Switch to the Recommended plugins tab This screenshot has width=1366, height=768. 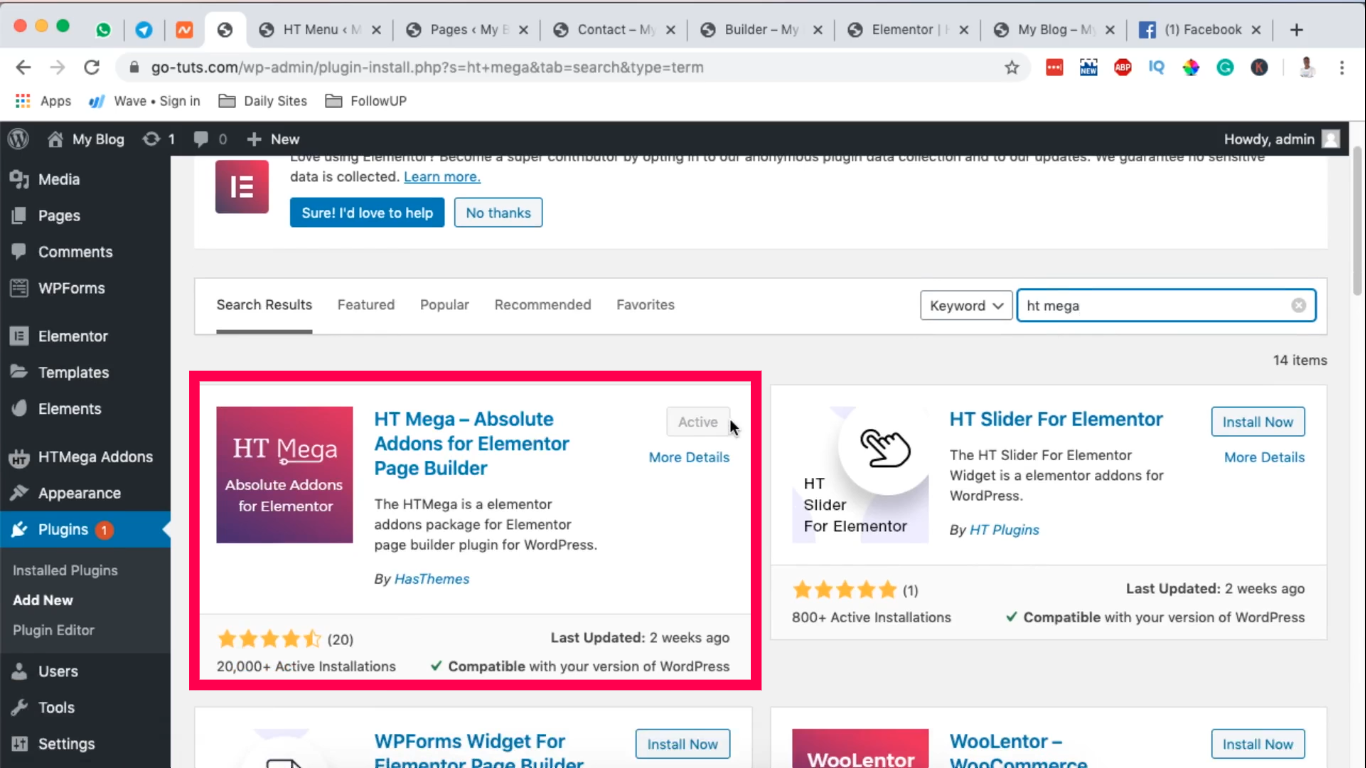tap(543, 305)
